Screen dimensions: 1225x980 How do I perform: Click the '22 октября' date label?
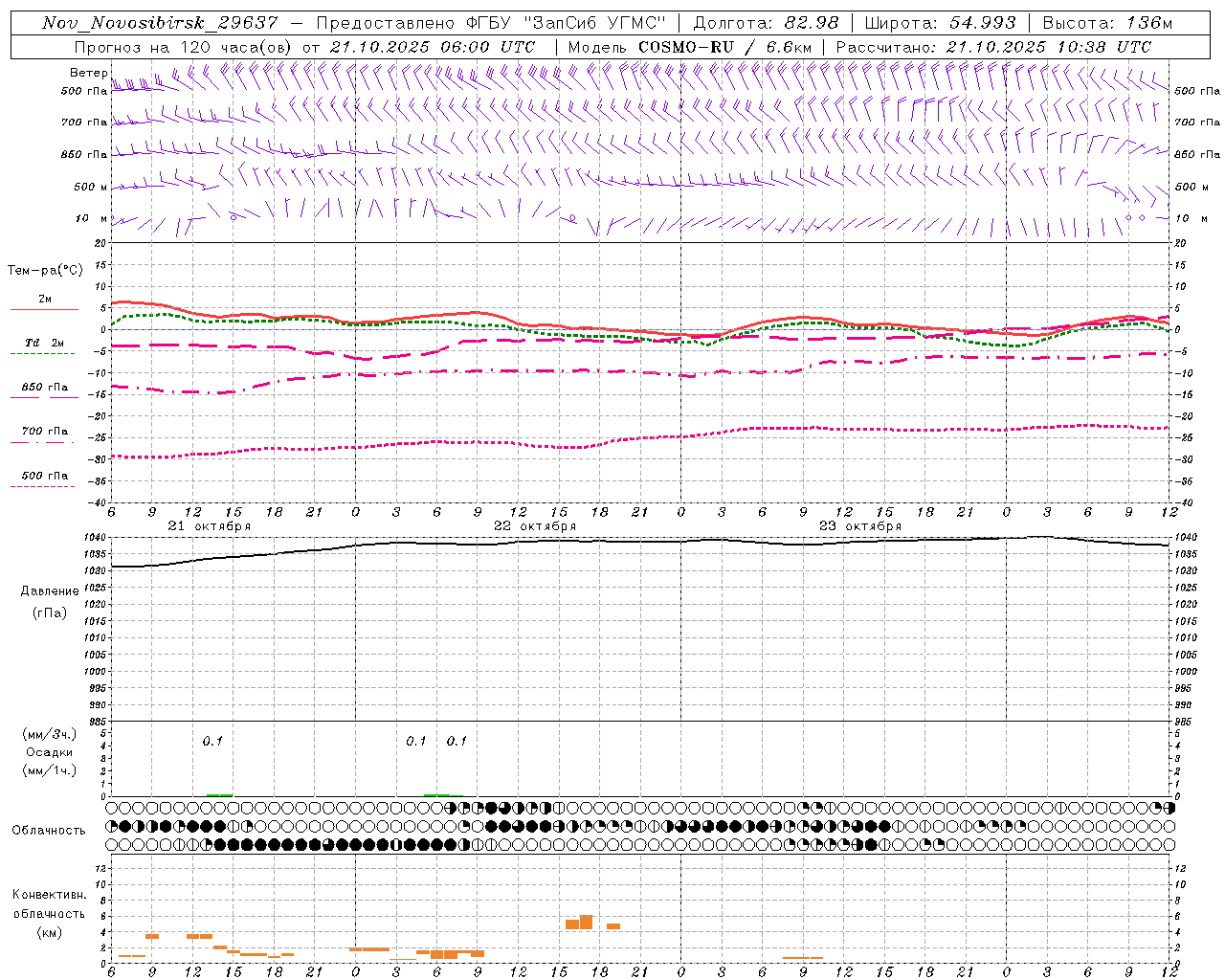535,526
